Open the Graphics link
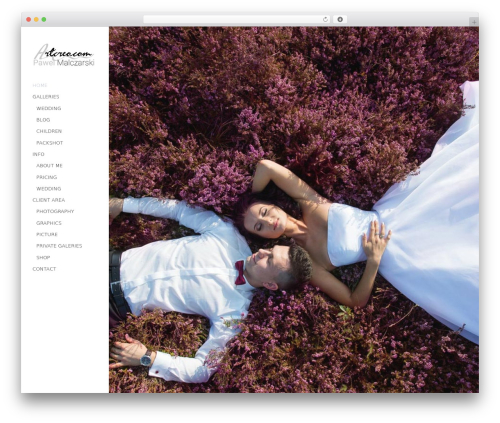The height and width of the screenshot is (423, 500). pos(49,223)
